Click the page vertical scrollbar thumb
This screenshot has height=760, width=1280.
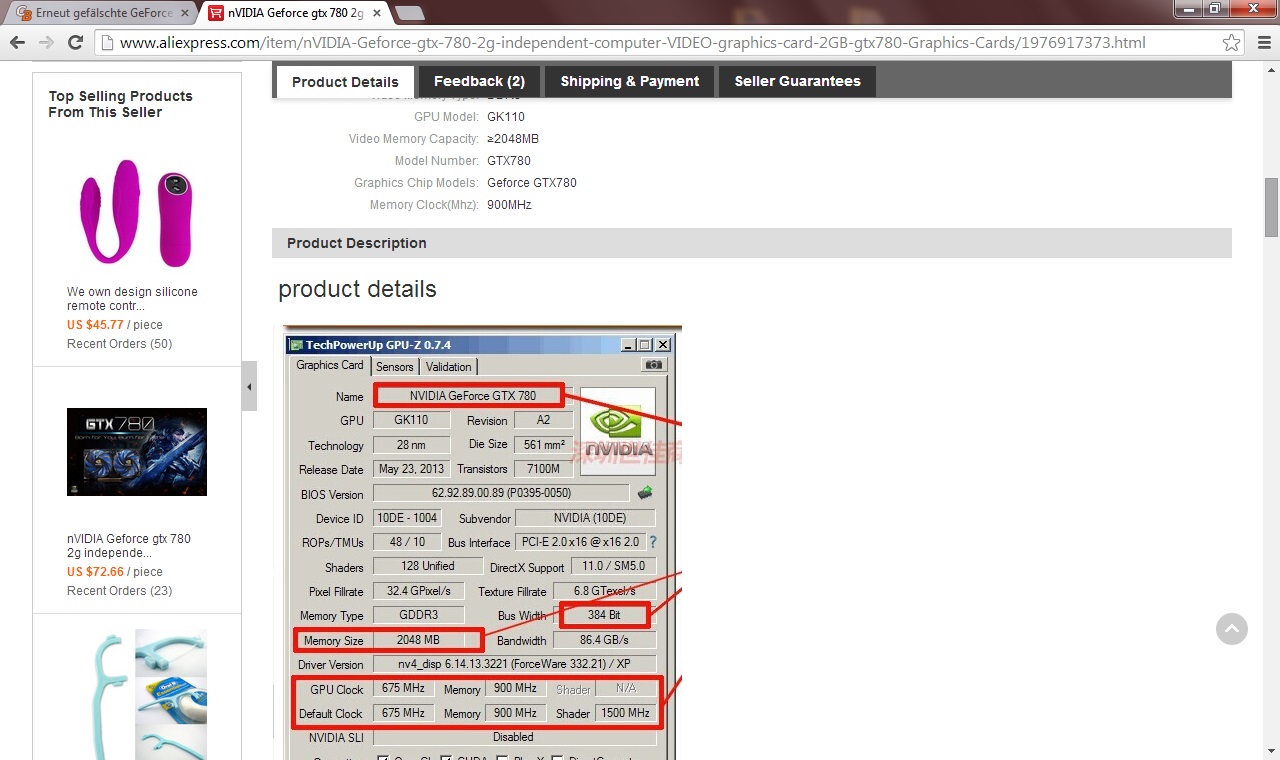1271,207
